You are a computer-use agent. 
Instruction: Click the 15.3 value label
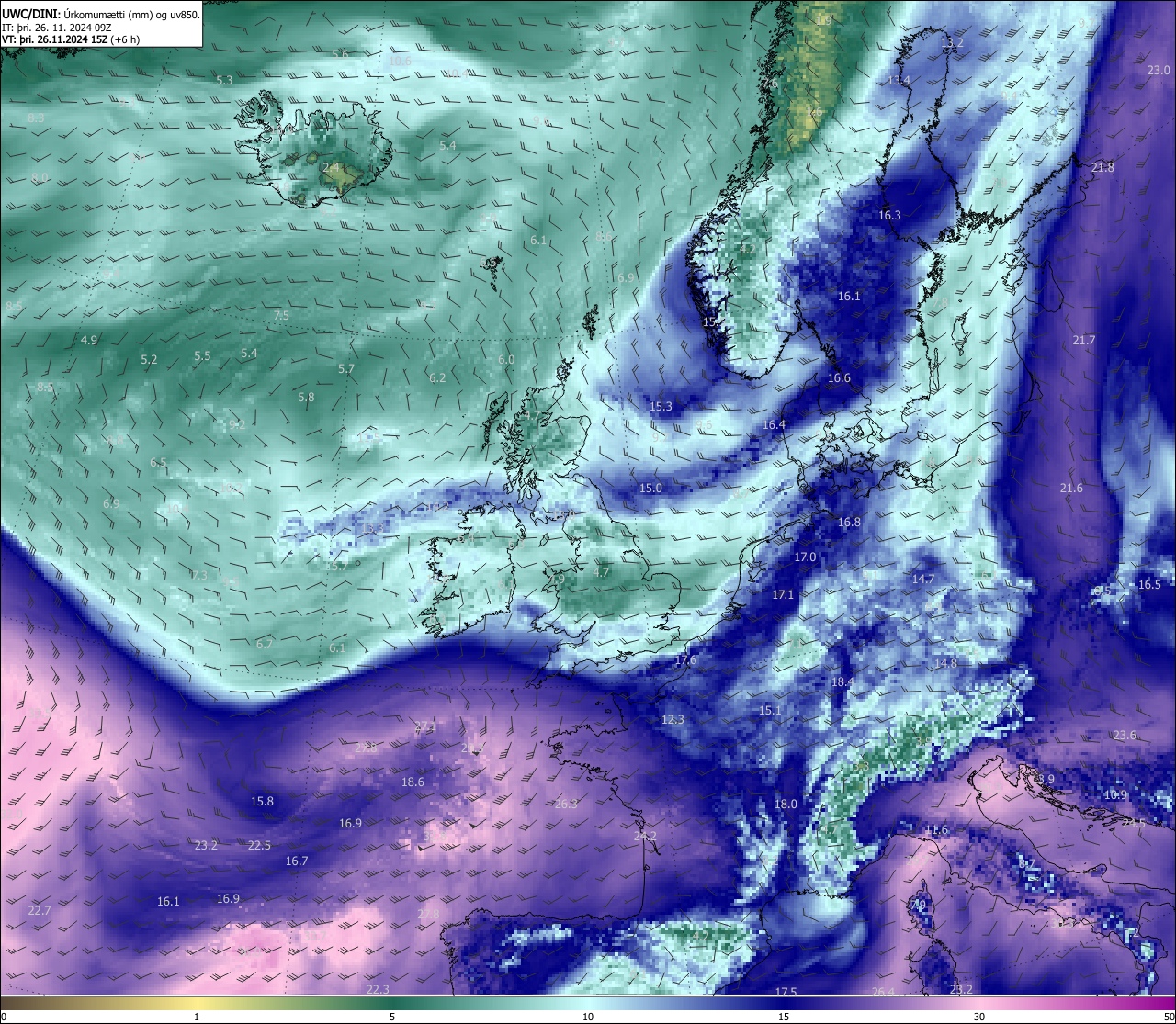(661, 406)
